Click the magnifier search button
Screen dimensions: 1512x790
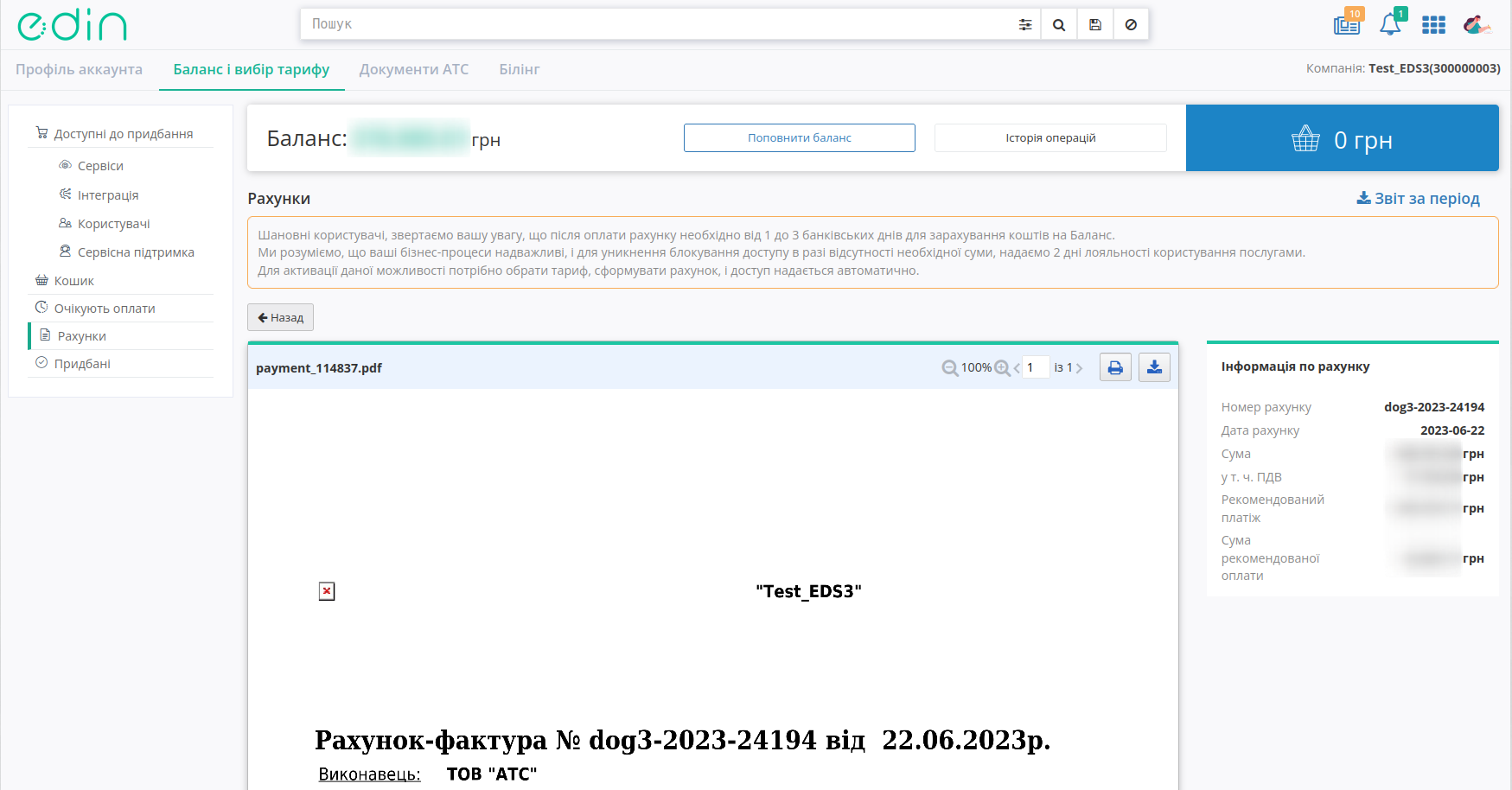[1059, 24]
